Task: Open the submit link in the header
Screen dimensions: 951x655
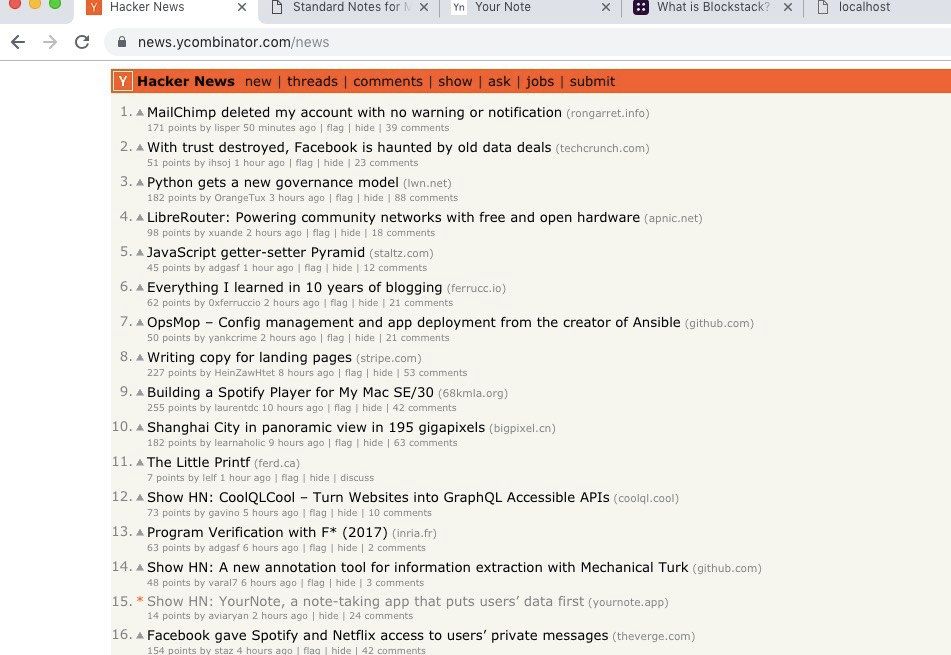Action: [592, 81]
